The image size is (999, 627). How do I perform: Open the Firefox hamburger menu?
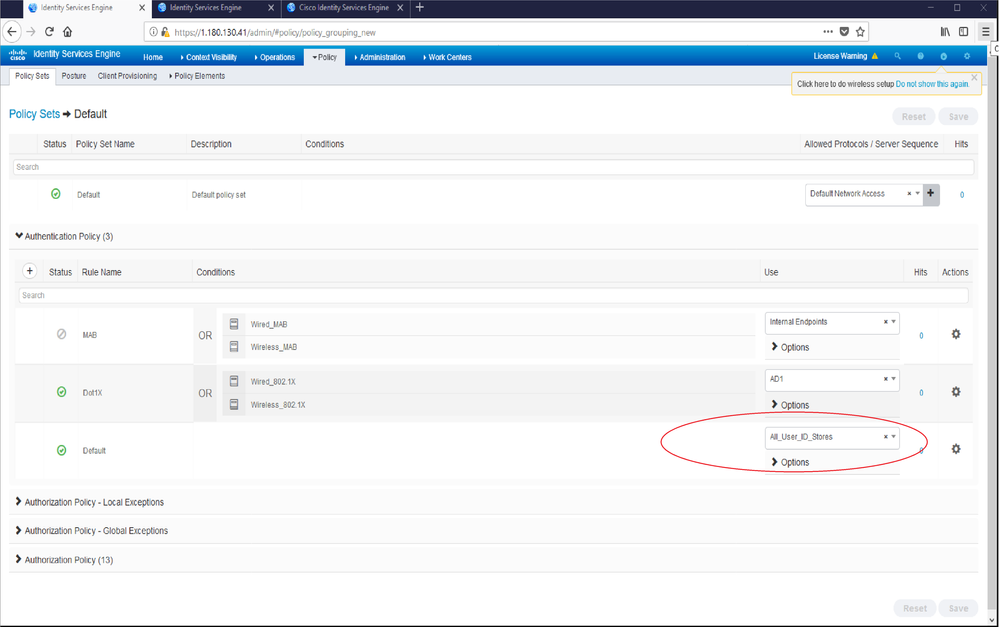[985, 31]
